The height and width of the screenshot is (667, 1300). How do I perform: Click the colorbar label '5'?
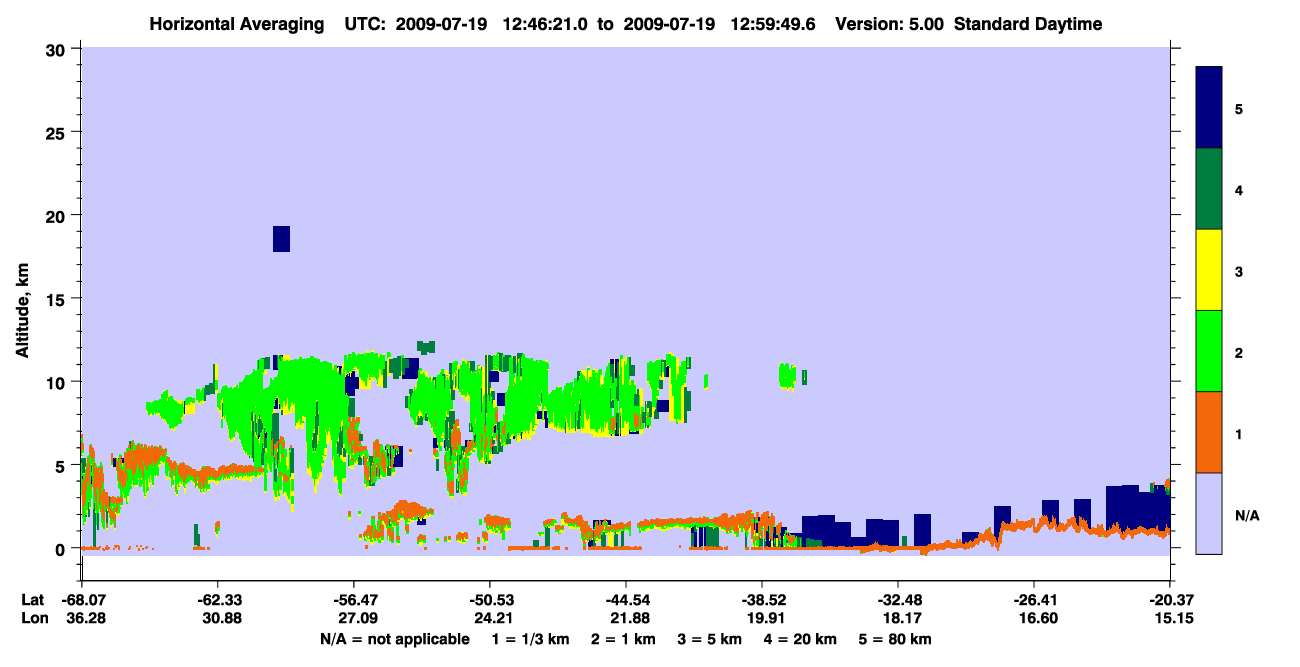[x=1239, y=109]
